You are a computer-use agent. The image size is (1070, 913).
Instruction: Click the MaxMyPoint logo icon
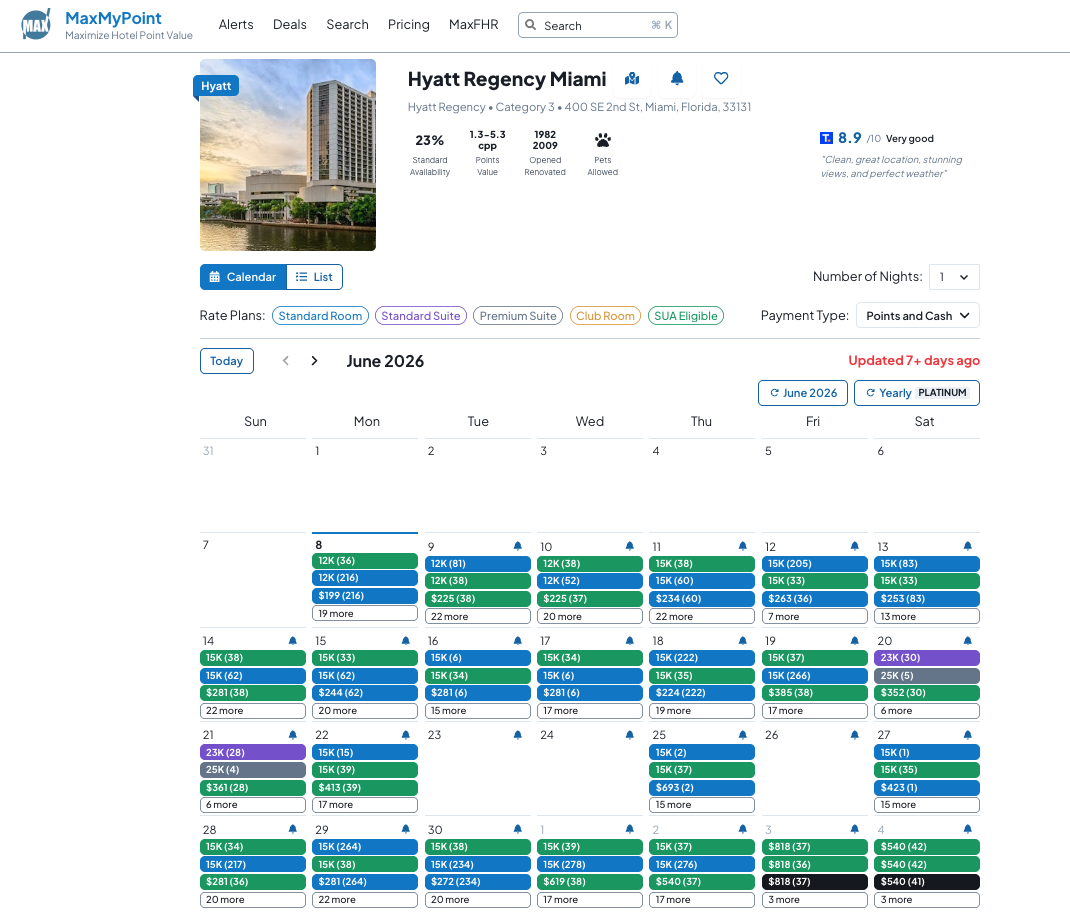point(36,25)
